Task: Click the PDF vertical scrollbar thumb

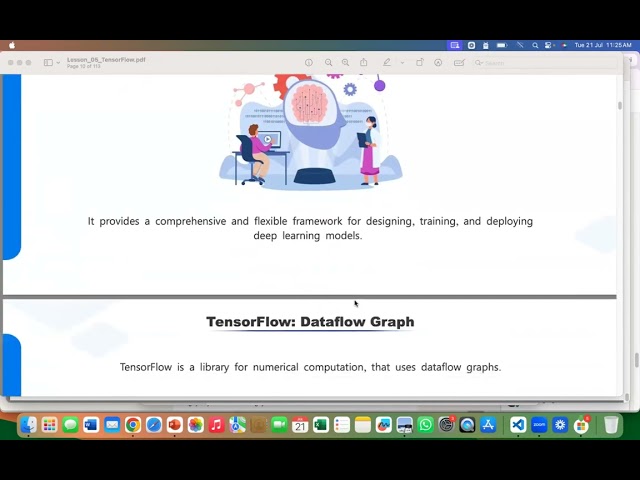Action: [x=620, y=105]
